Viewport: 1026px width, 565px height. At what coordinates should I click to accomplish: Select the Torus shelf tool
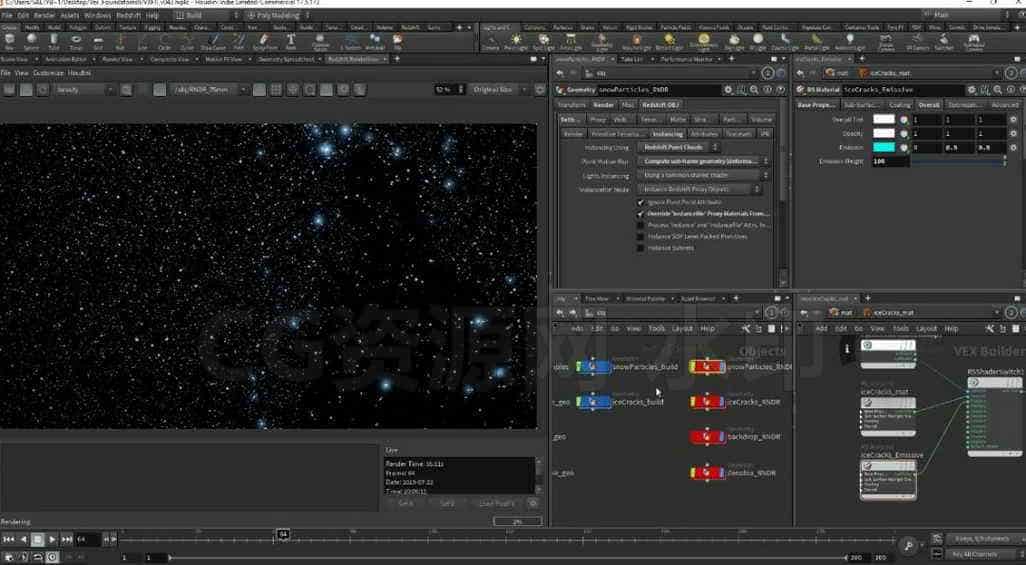coord(76,41)
